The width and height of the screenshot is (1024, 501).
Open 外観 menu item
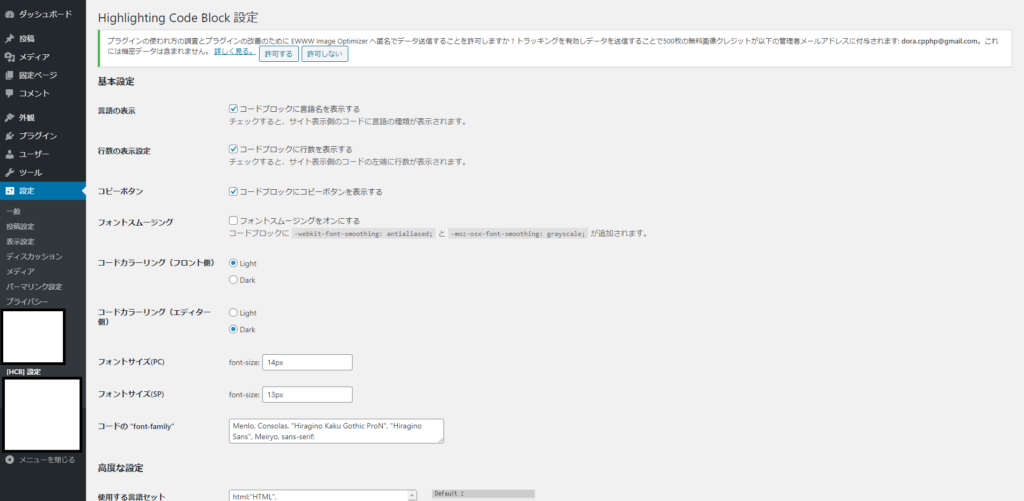pyautogui.click(x=42, y=118)
